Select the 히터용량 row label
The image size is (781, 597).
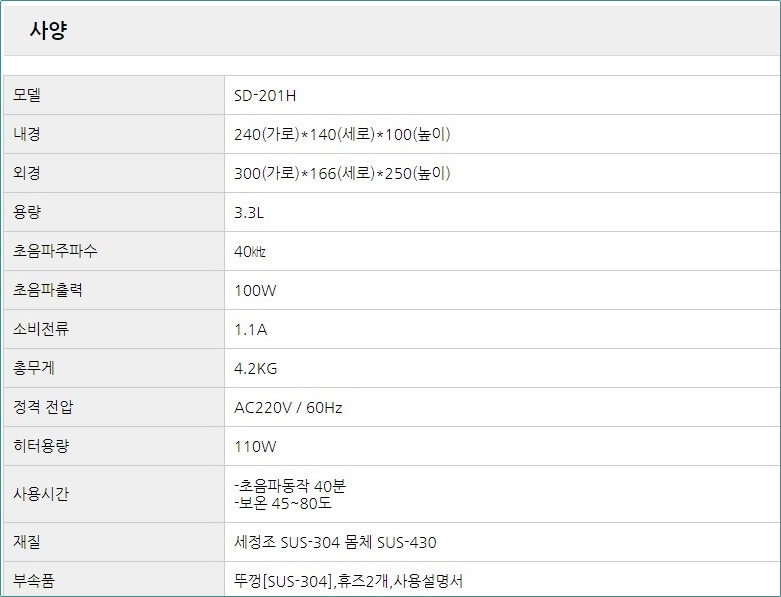tap(41, 446)
